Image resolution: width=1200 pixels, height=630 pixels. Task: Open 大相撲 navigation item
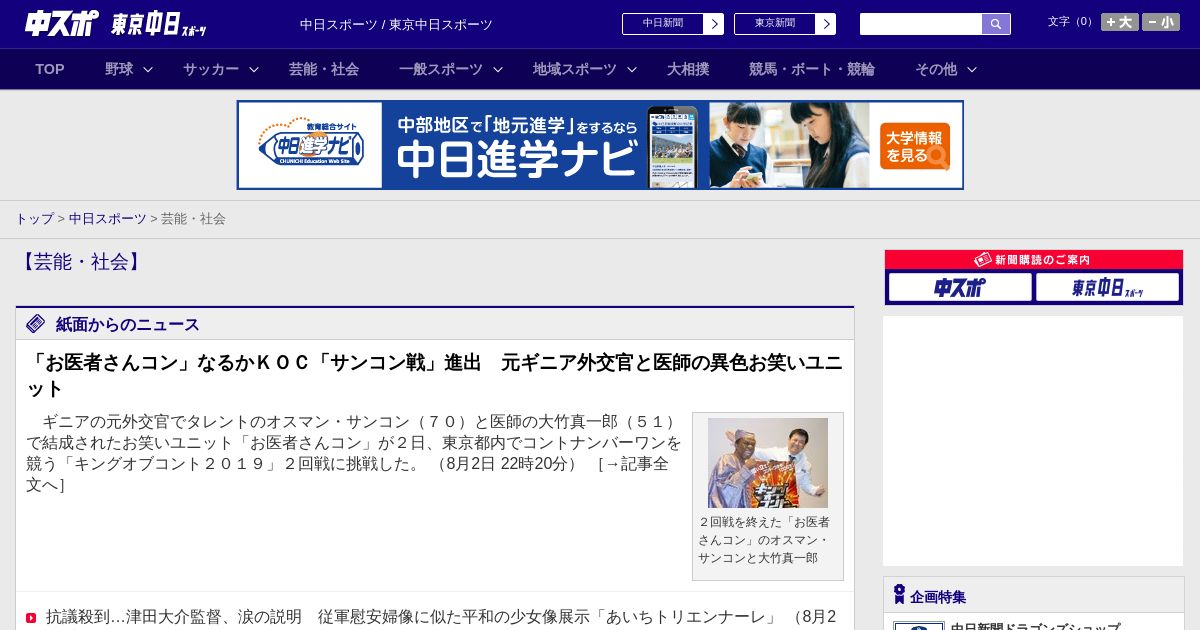pos(688,69)
